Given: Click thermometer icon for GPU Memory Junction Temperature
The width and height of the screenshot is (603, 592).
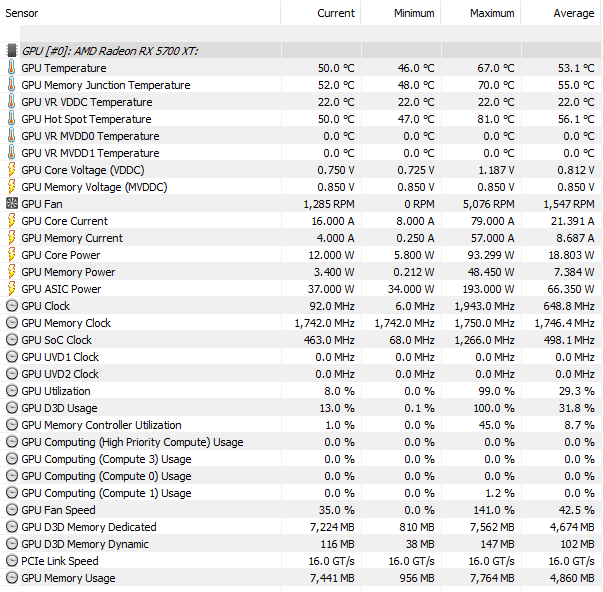Looking at the screenshot, I should click(x=12, y=84).
